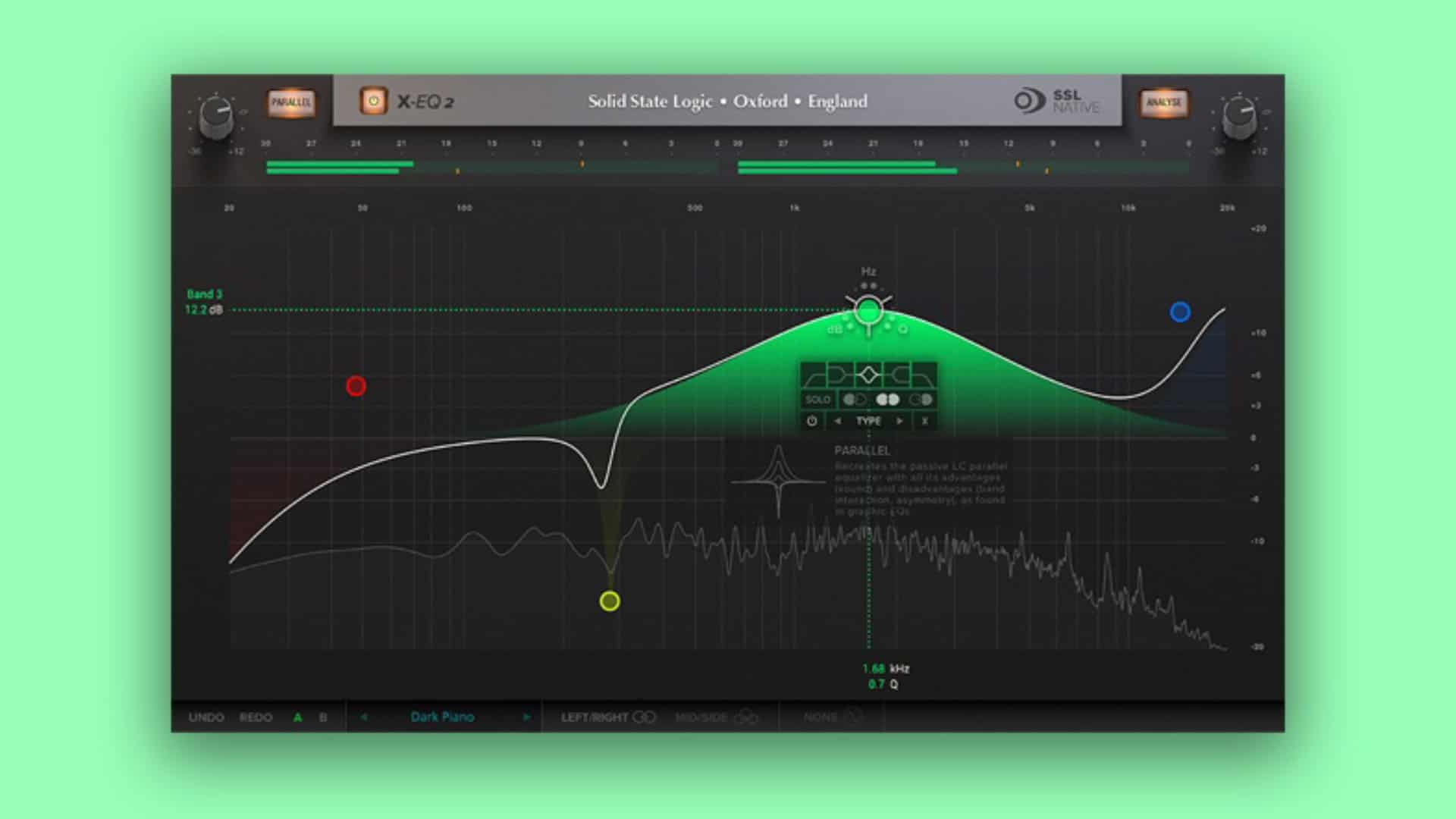Select the red EQ band node
This screenshot has width=1456, height=819.
coord(356,386)
